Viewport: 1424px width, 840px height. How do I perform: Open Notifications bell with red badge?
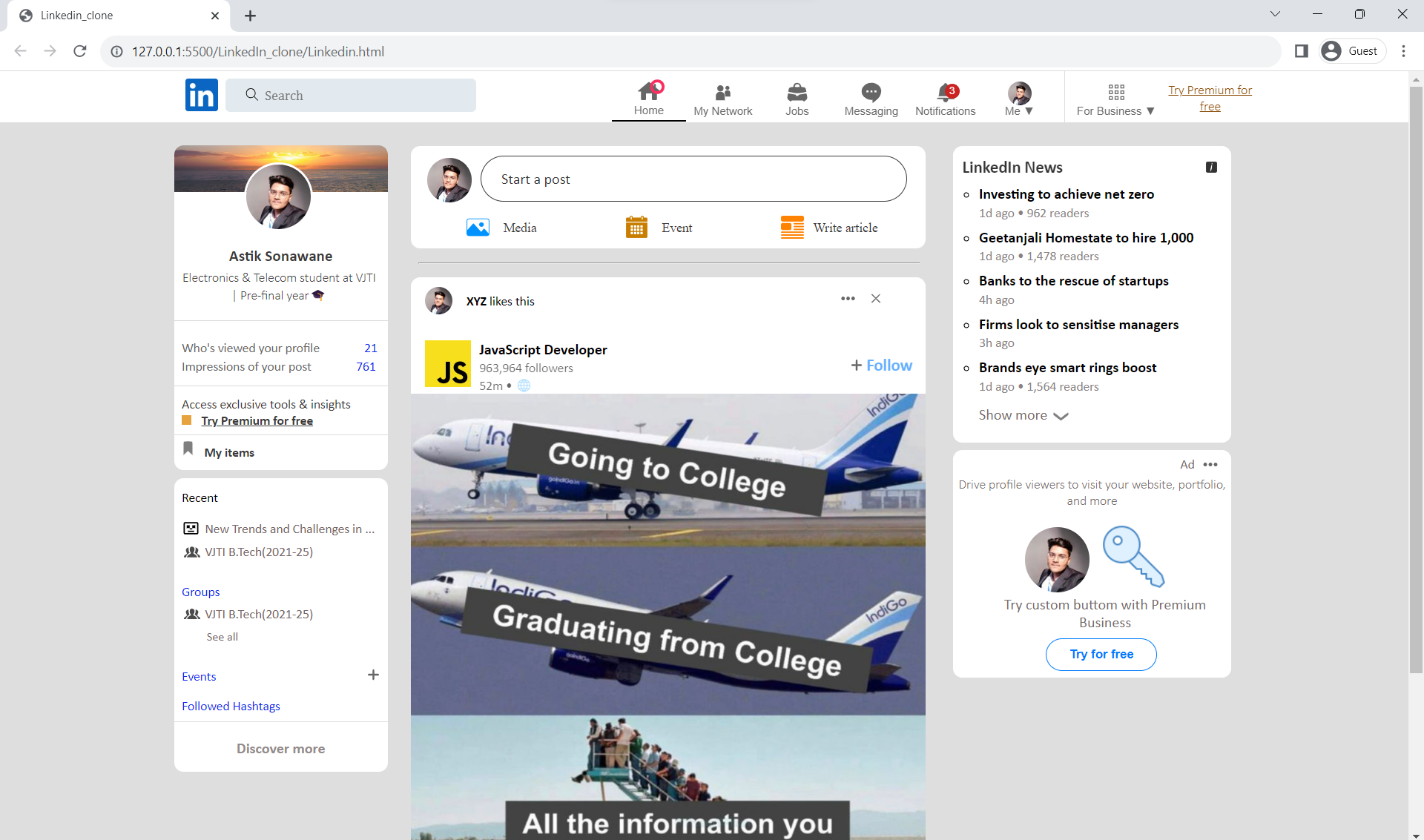pos(945,92)
